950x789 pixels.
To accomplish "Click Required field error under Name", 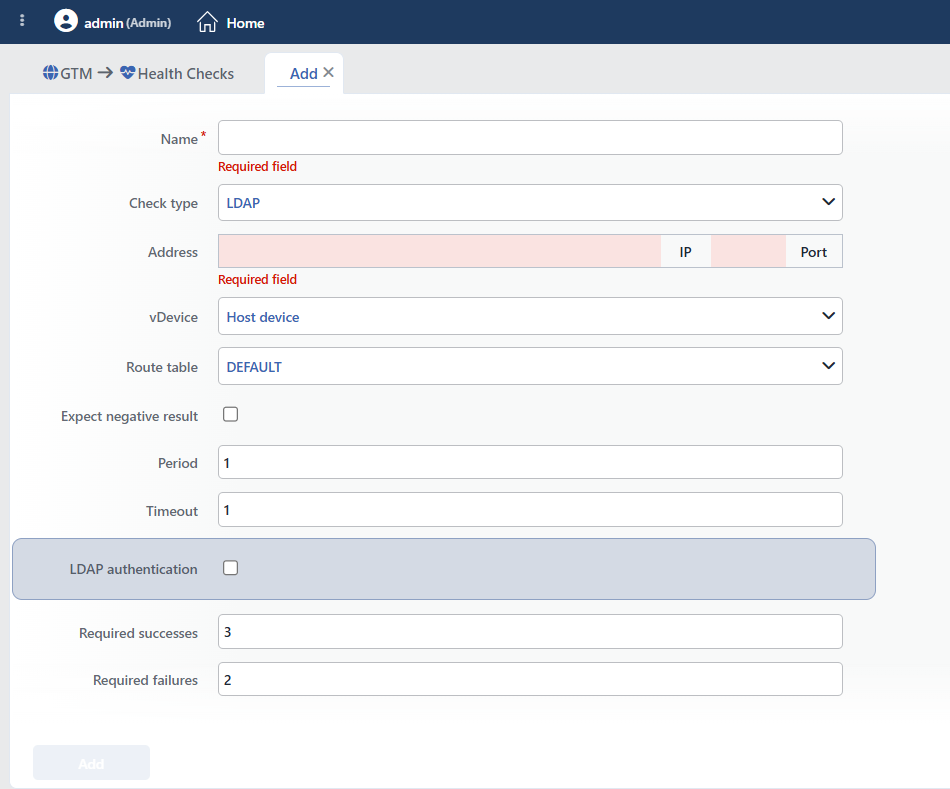I will tap(257, 167).
